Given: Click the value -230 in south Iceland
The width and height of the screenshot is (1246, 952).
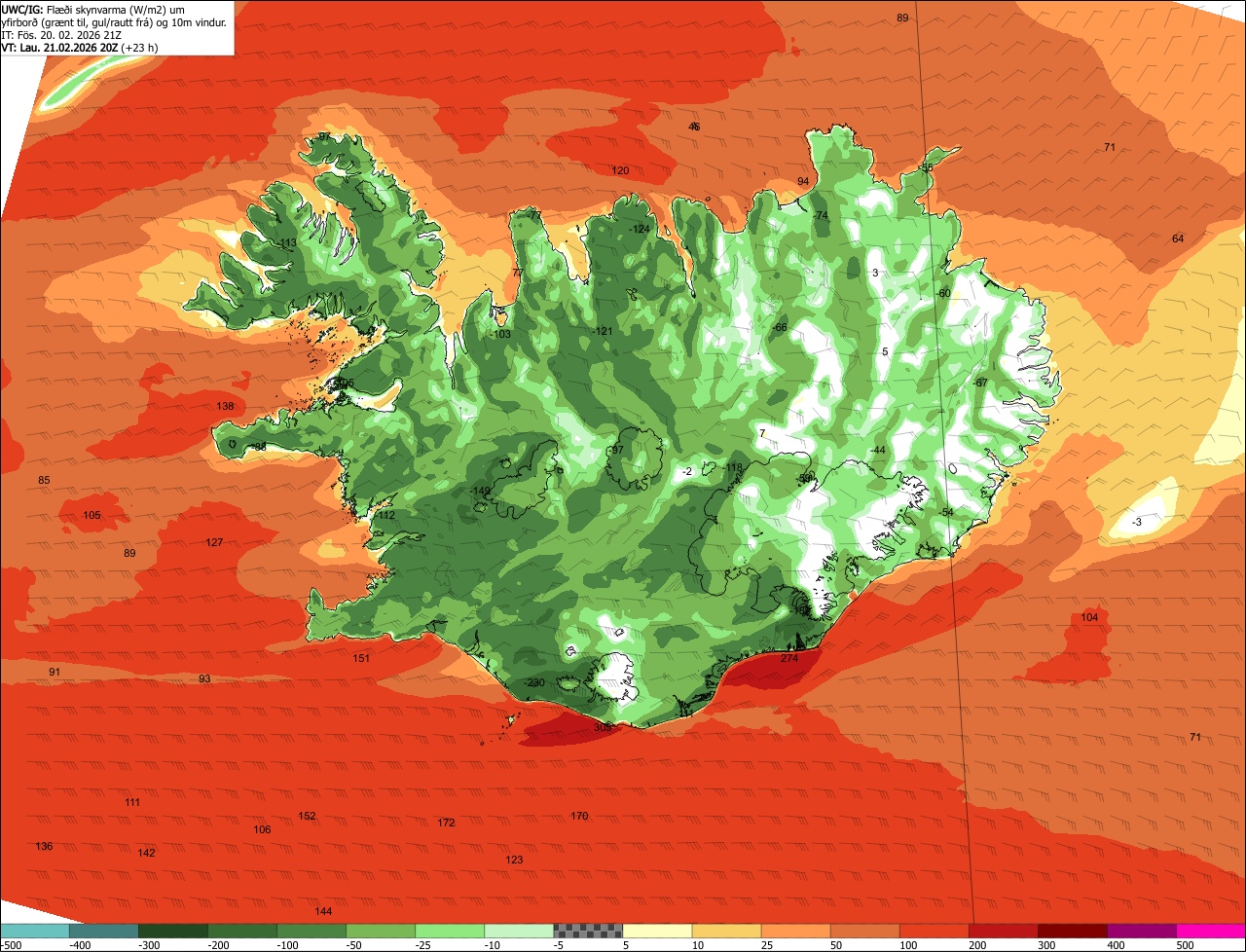Looking at the screenshot, I should [x=534, y=683].
